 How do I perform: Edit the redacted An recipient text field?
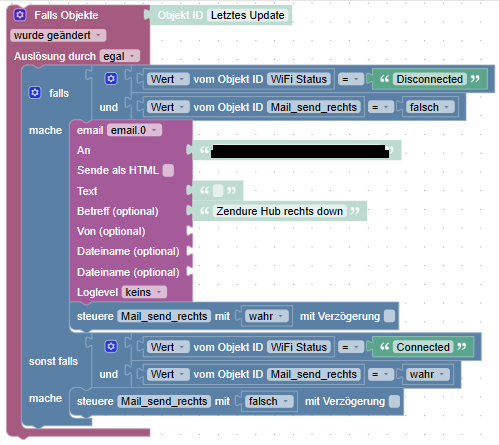pyautogui.click(x=299, y=151)
